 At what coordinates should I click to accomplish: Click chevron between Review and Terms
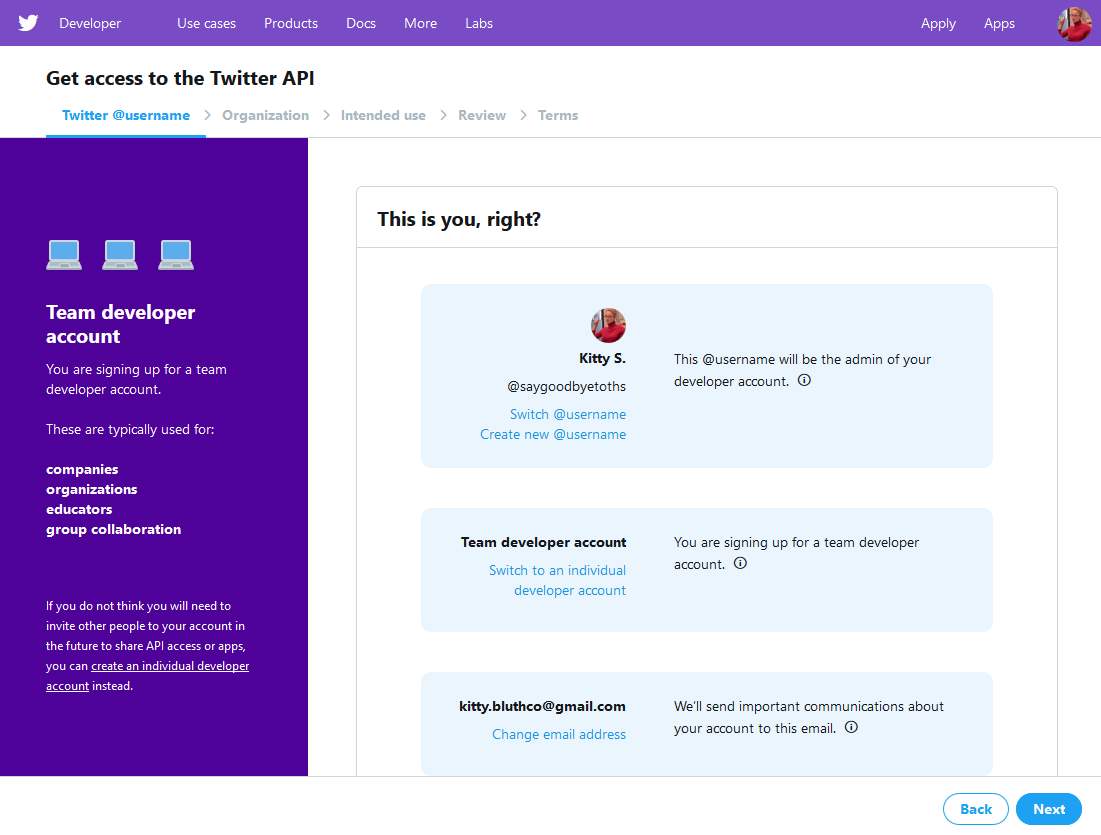(x=523, y=115)
